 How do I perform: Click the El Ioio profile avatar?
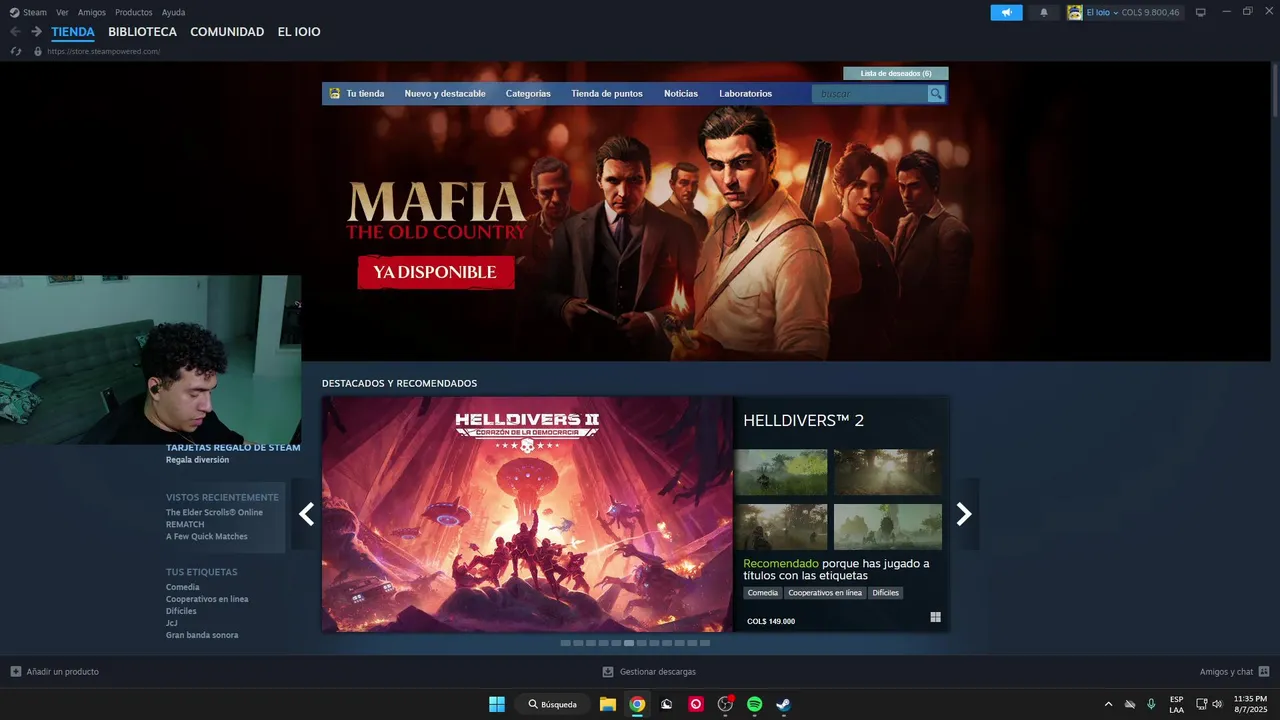click(1075, 12)
